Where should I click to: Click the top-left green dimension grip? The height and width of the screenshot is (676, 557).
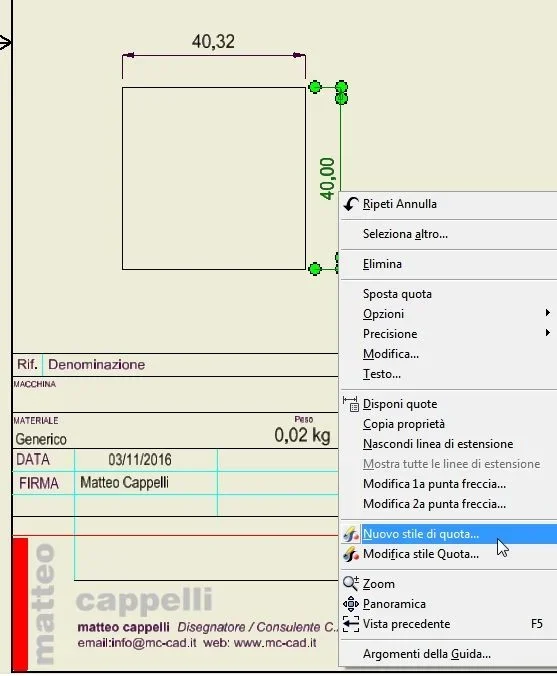pos(315,87)
